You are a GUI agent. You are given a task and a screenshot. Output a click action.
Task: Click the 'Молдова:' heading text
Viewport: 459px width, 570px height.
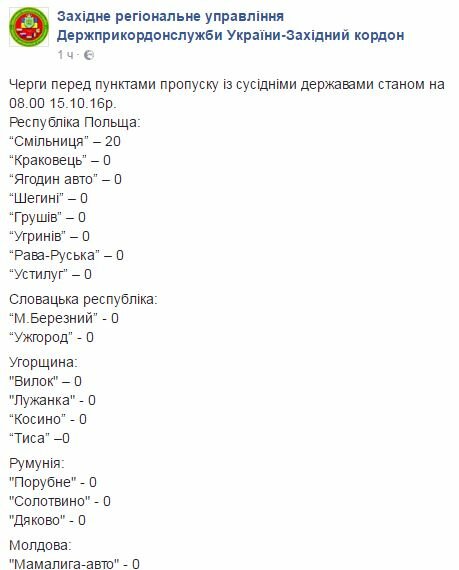click(40, 545)
